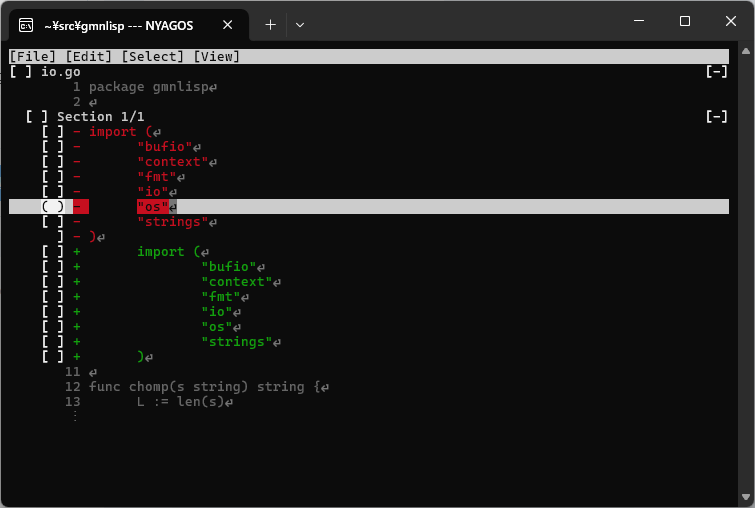Click the scrollbar down arrow
This screenshot has width=755, height=508.
pyautogui.click(x=746, y=496)
